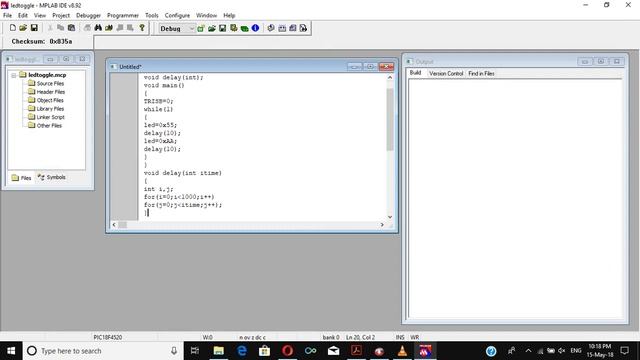The image size is (640, 360).
Task: Open the Window menu
Action: pyautogui.click(x=207, y=15)
